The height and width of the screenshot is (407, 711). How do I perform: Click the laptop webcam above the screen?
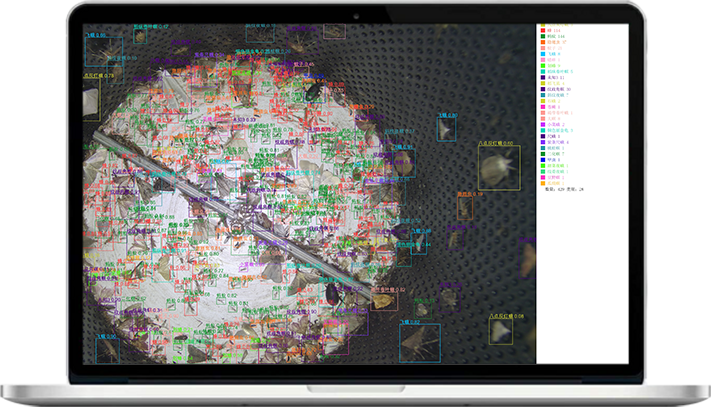(x=355, y=16)
